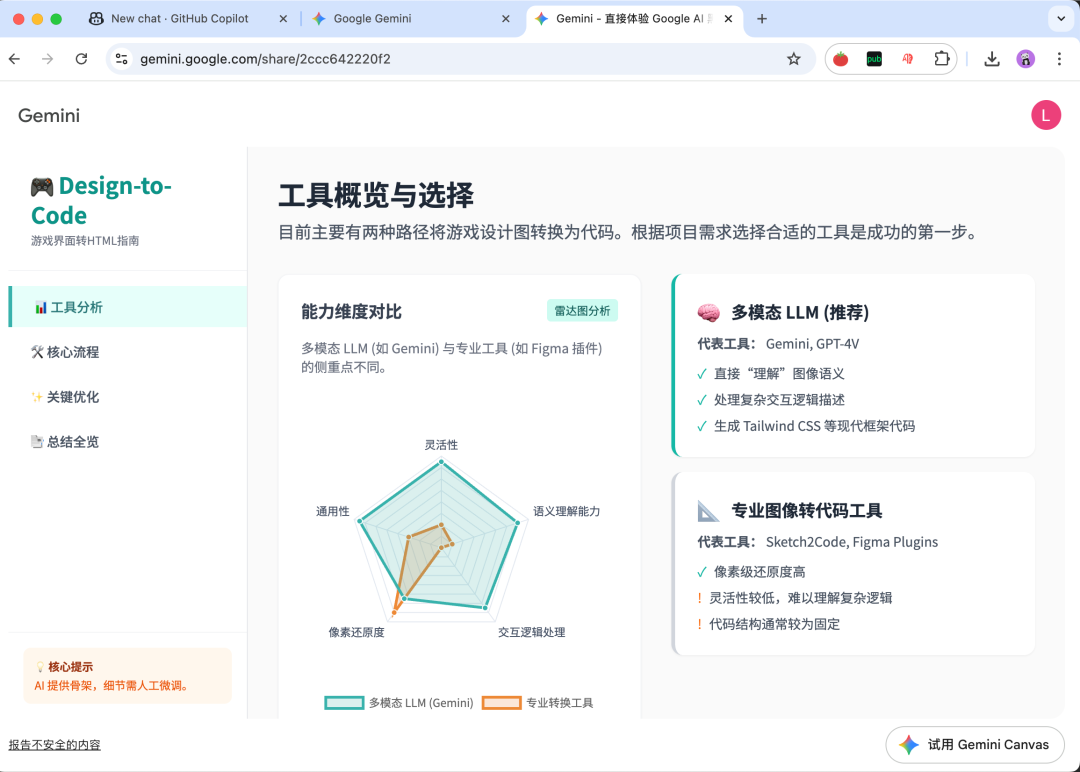Image resolution: width=1080 pixels, height=772 pixels.
Task: Go back to the previous page
Action: (14, 59)
